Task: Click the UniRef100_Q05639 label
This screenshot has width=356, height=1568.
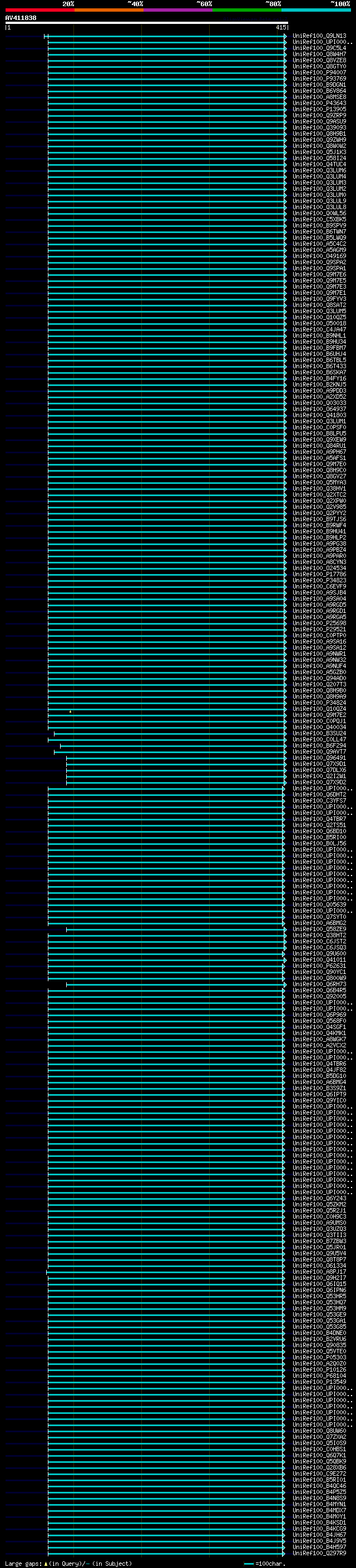Action: [x=319, y=904]
